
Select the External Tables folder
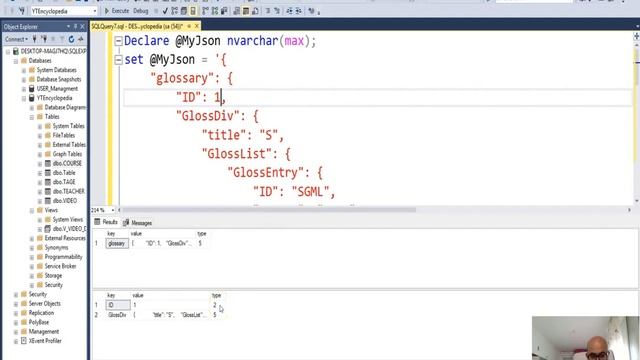point(69,145)
